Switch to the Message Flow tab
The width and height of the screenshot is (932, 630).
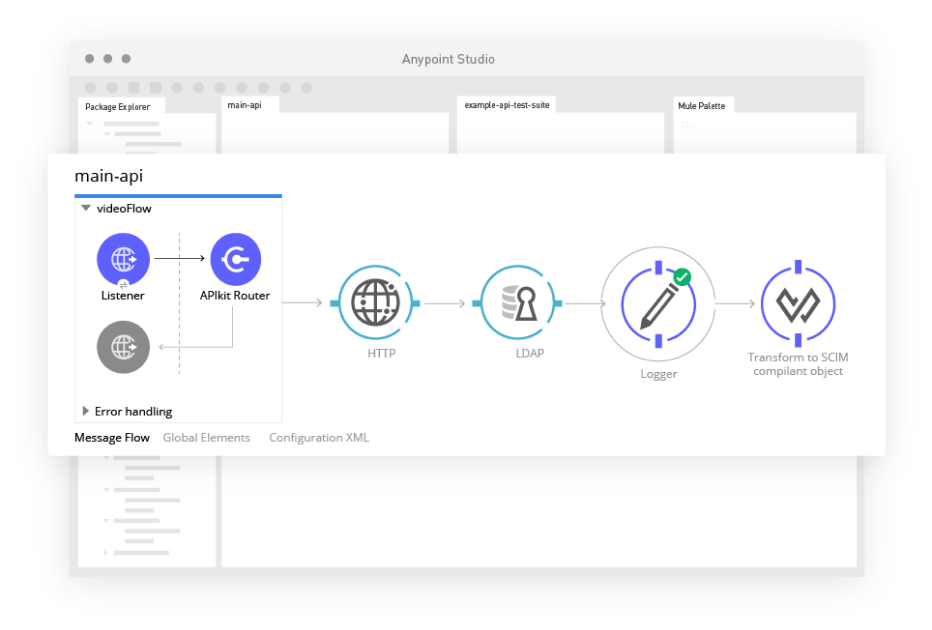112,438
